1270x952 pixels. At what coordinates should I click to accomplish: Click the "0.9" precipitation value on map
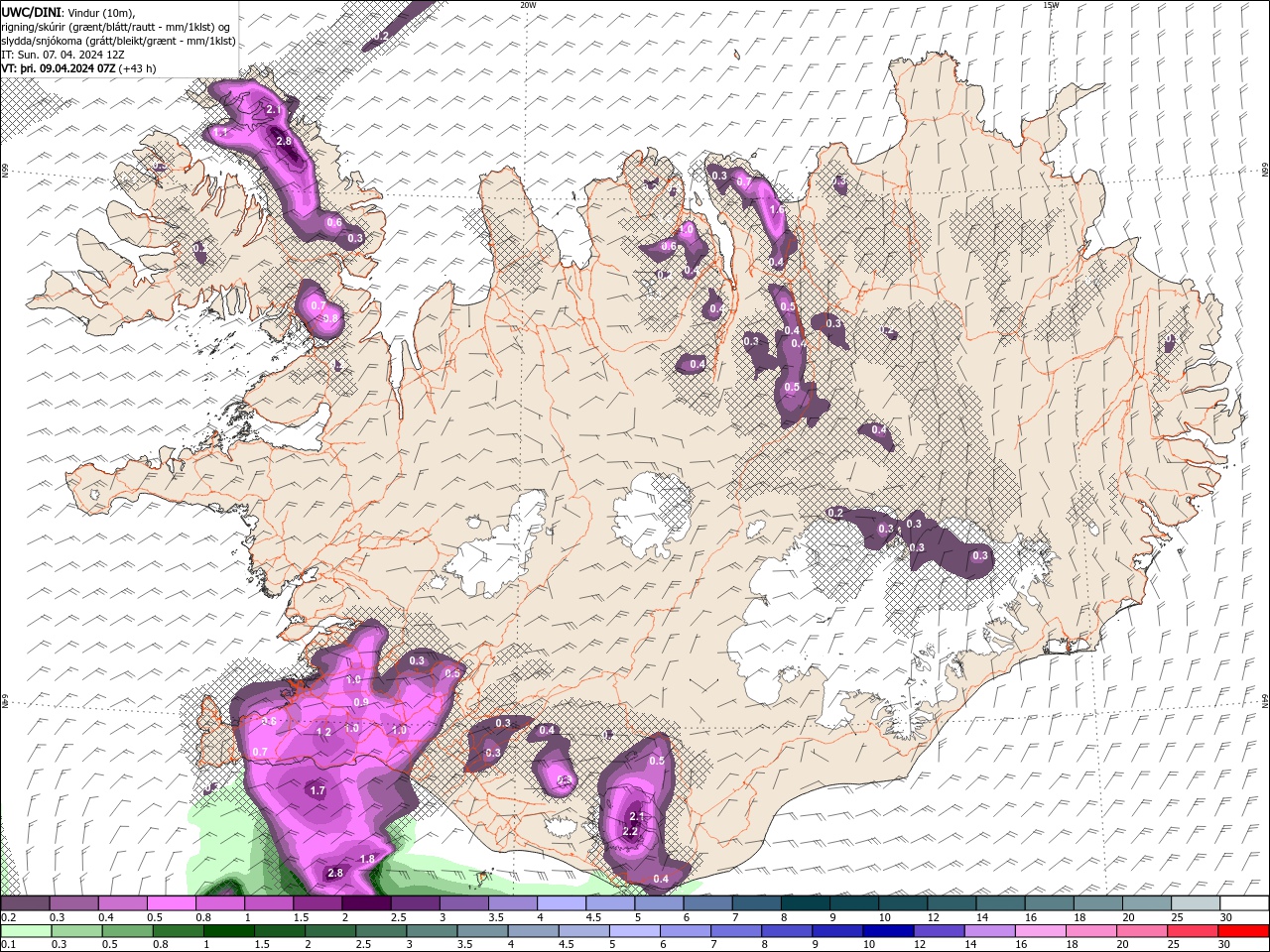361,702
